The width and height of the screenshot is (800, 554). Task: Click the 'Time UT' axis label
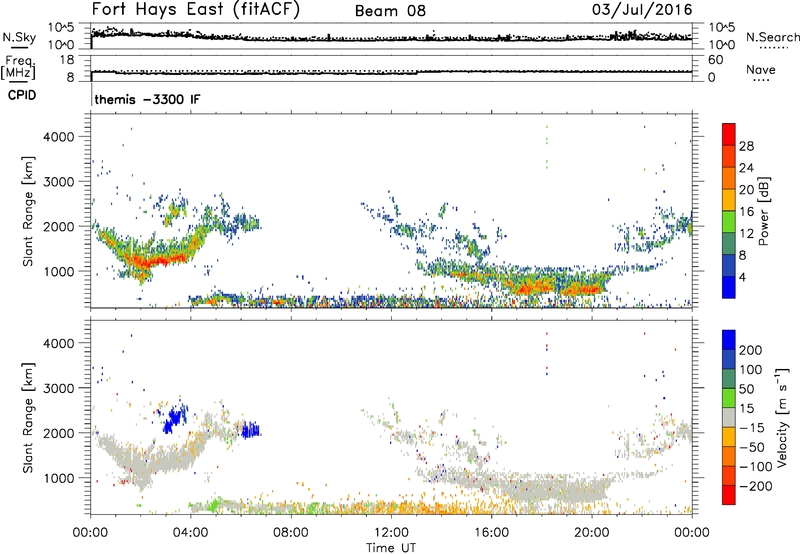391,548
